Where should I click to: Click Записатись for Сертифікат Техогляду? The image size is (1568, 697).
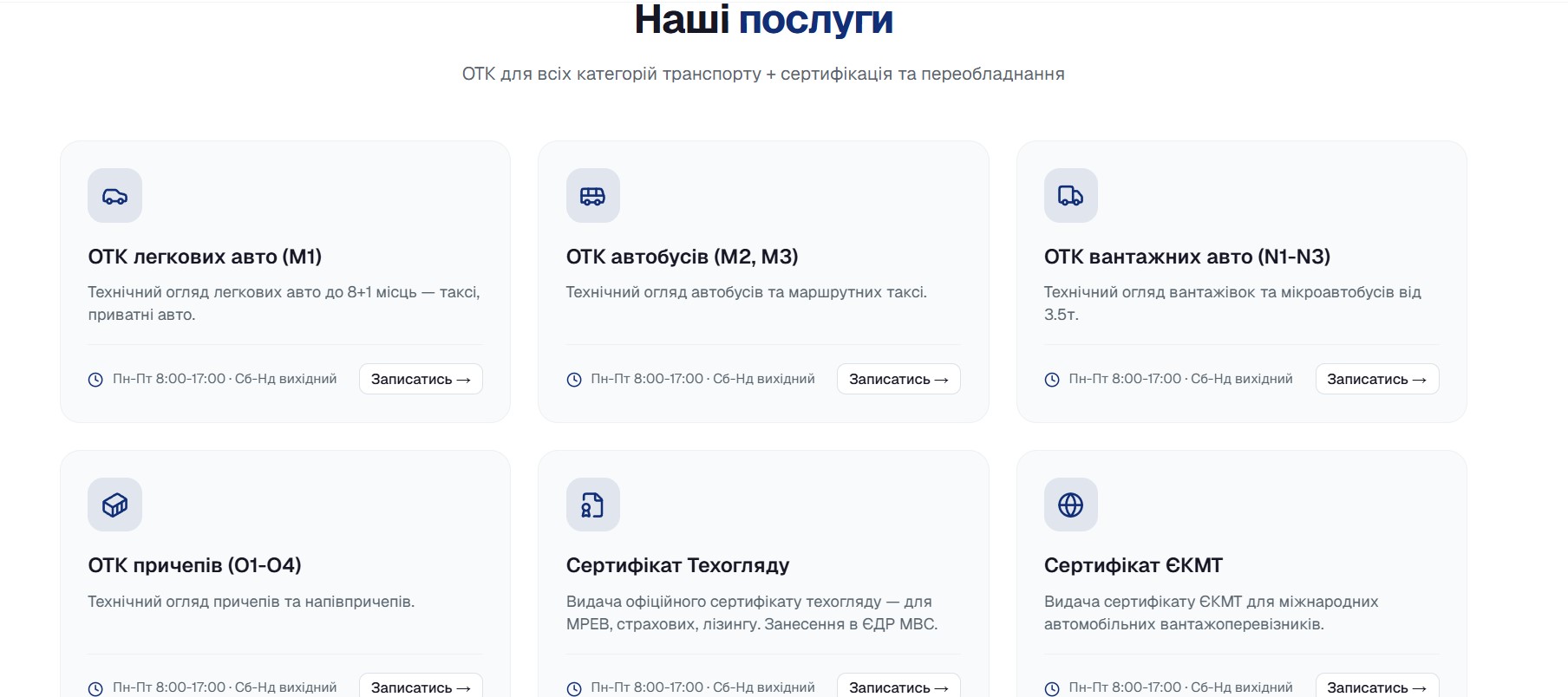(x=898, y=686)
